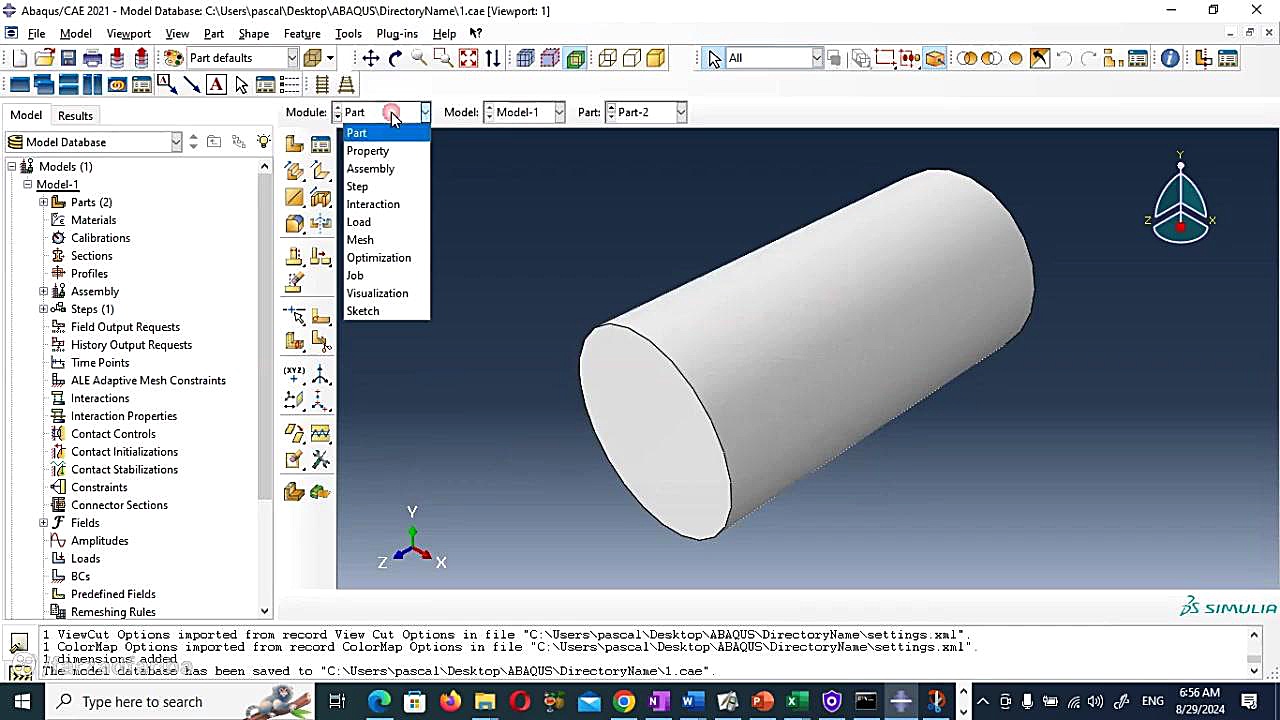This screenshot has height=720, width=1280.
Task: Open Google Chrome from the taskbar
Action: click(x=623, y=702)
